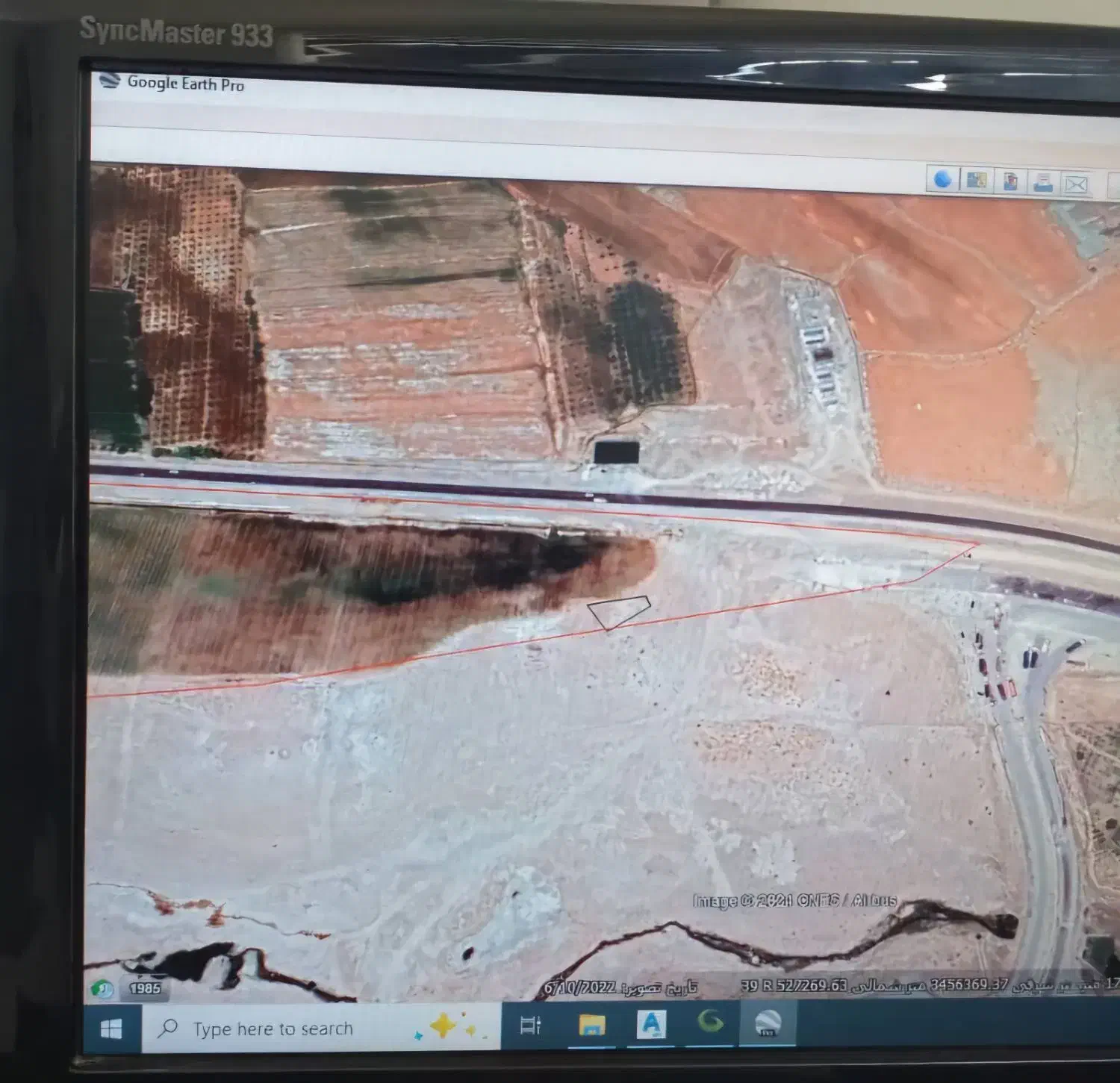Click the Email envelope toolbar icon
This screenshot has height=1083, width=1120.
(x=1075, y=184)
